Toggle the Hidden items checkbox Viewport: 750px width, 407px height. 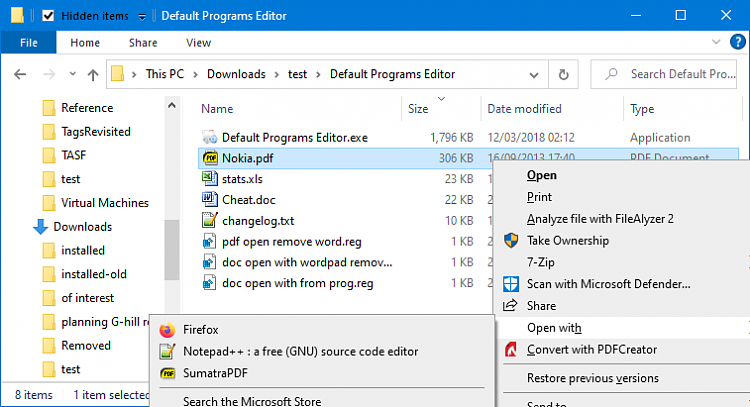coord(48,16)
